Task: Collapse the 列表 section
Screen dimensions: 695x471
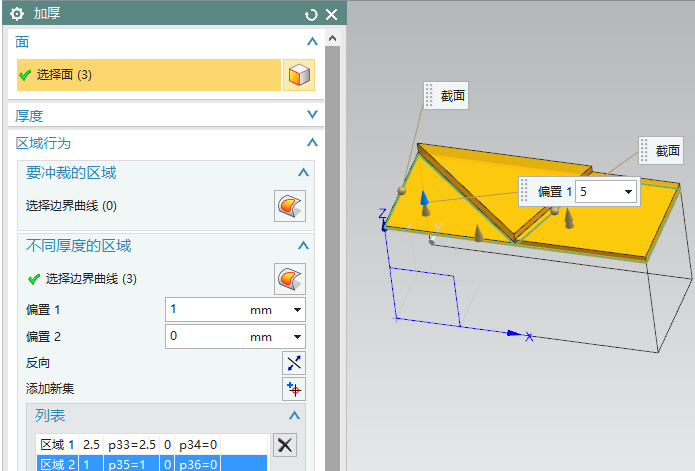Action: (x=294, y=415)
